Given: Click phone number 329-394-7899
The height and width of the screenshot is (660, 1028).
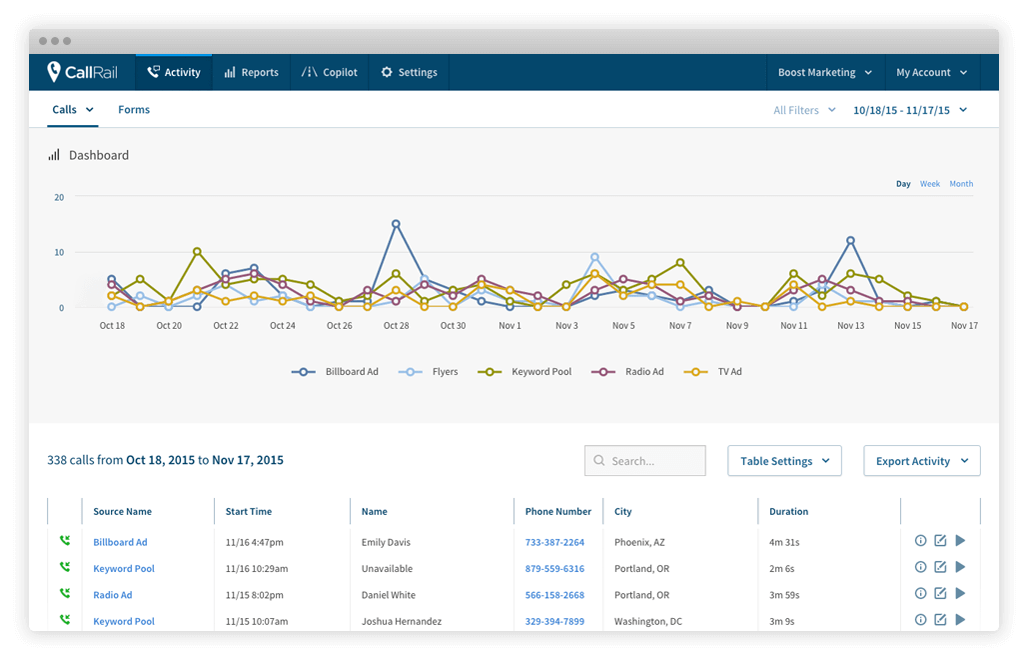Looking at the screenshot, I should click(x=555, y=621).
